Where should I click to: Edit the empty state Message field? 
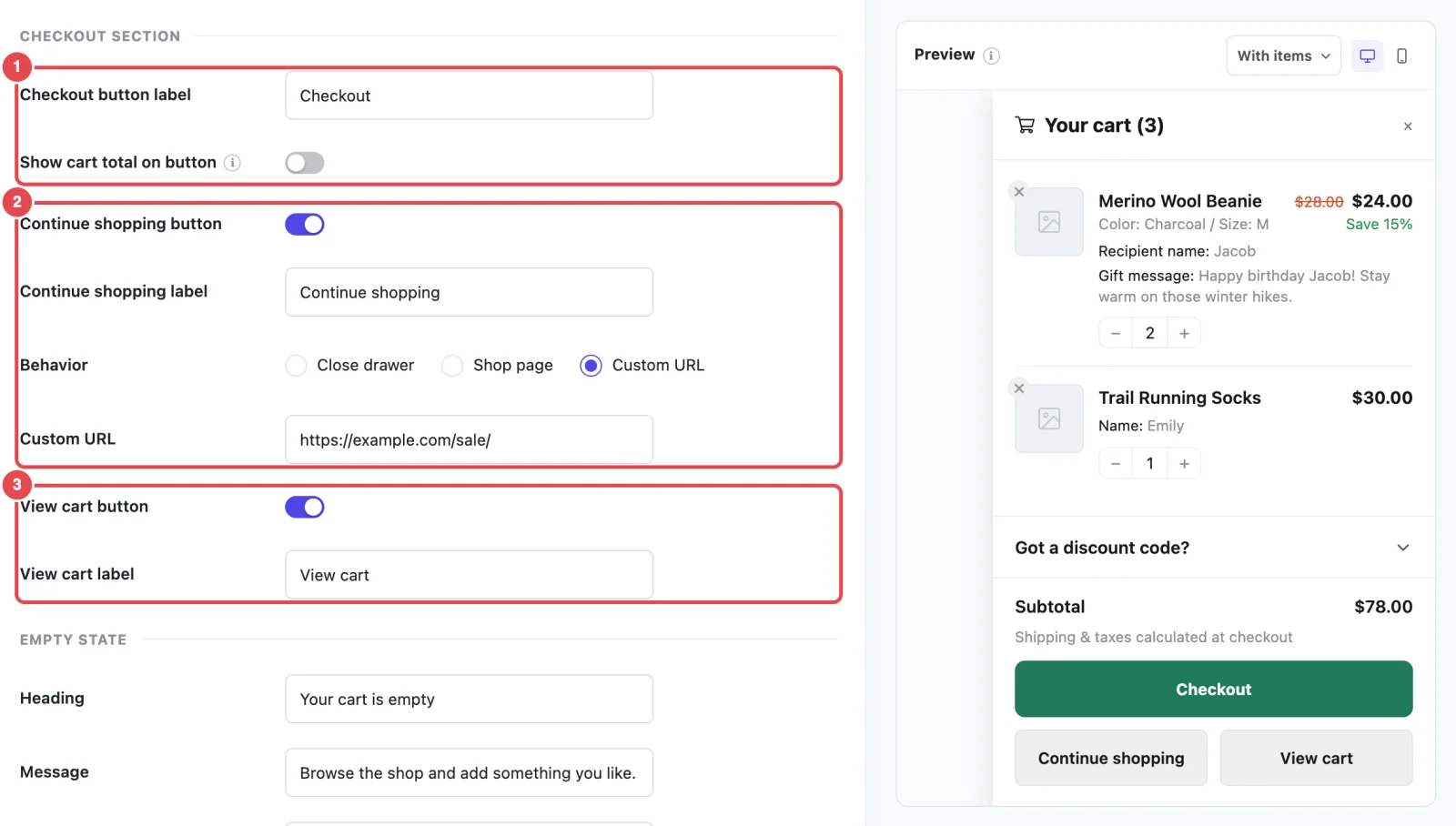tap(470, 772)
